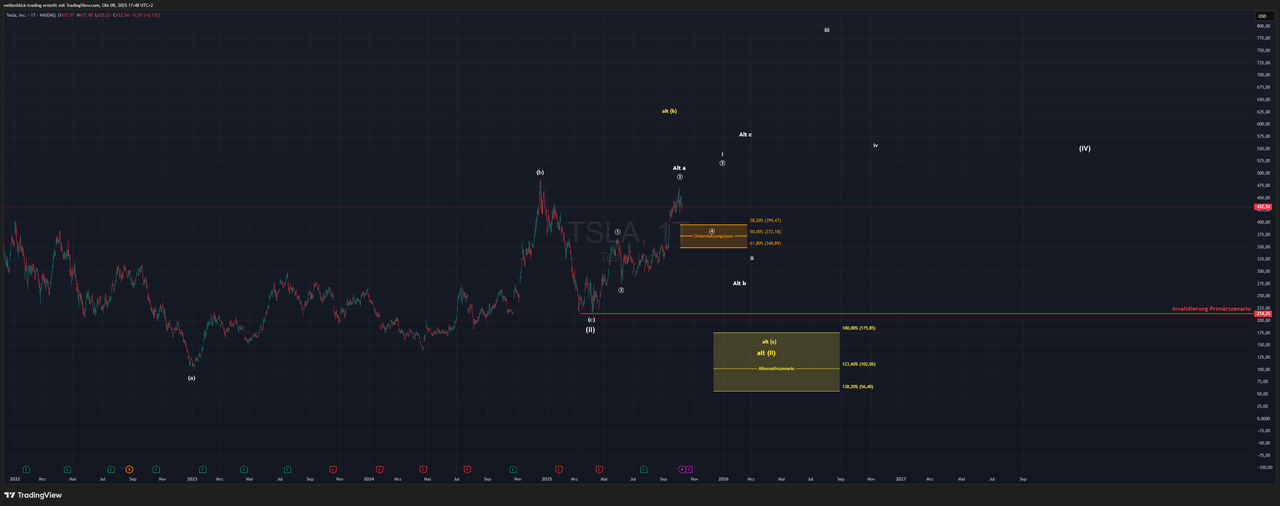Click the orange split event marker on the time axis
The width and height of the screenshot is (1280, 506).
tap(129, 469)
